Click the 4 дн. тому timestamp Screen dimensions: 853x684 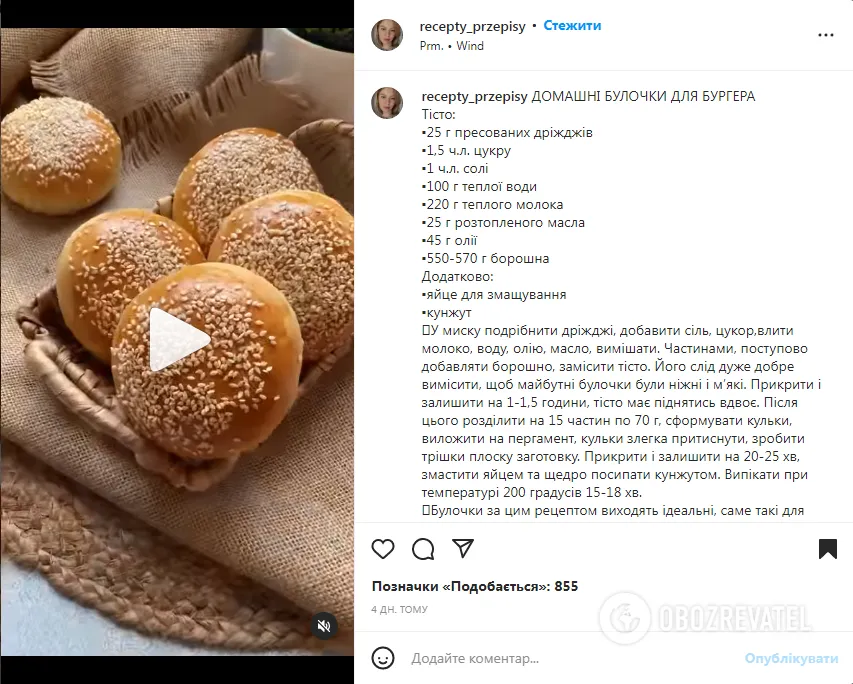point(399,609)
